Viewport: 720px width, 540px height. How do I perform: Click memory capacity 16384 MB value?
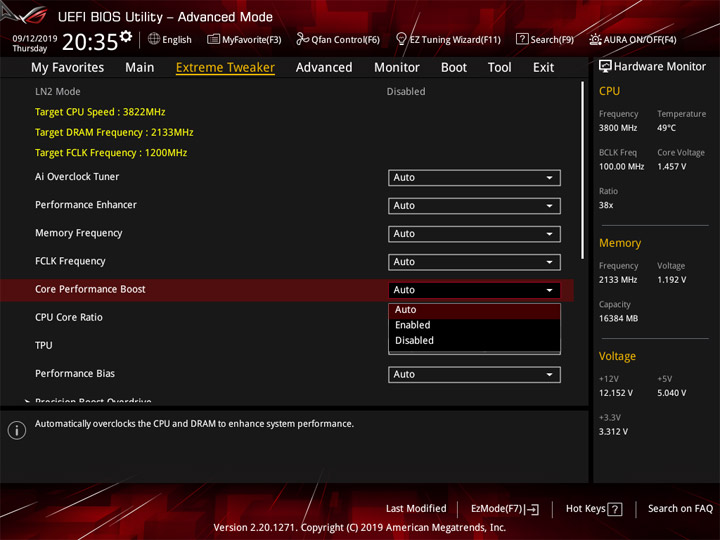pyautogui.click(x=618, y=319)
